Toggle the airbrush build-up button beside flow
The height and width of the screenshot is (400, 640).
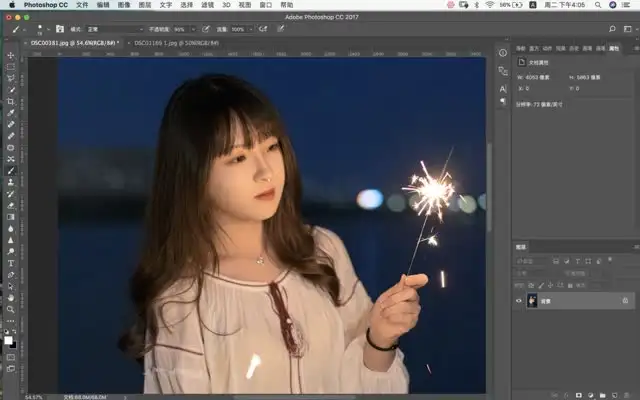point(262,29)
